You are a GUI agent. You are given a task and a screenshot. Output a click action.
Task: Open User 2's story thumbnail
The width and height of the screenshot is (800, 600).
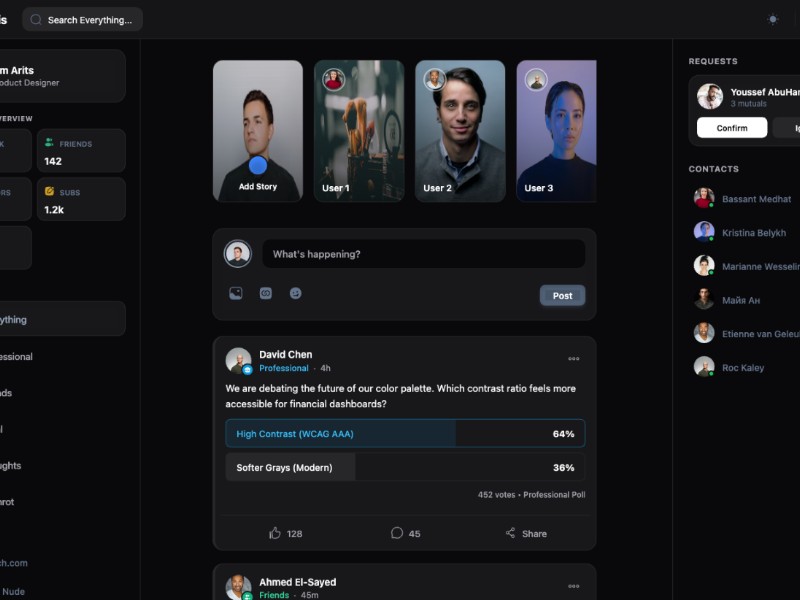[460, 131]
